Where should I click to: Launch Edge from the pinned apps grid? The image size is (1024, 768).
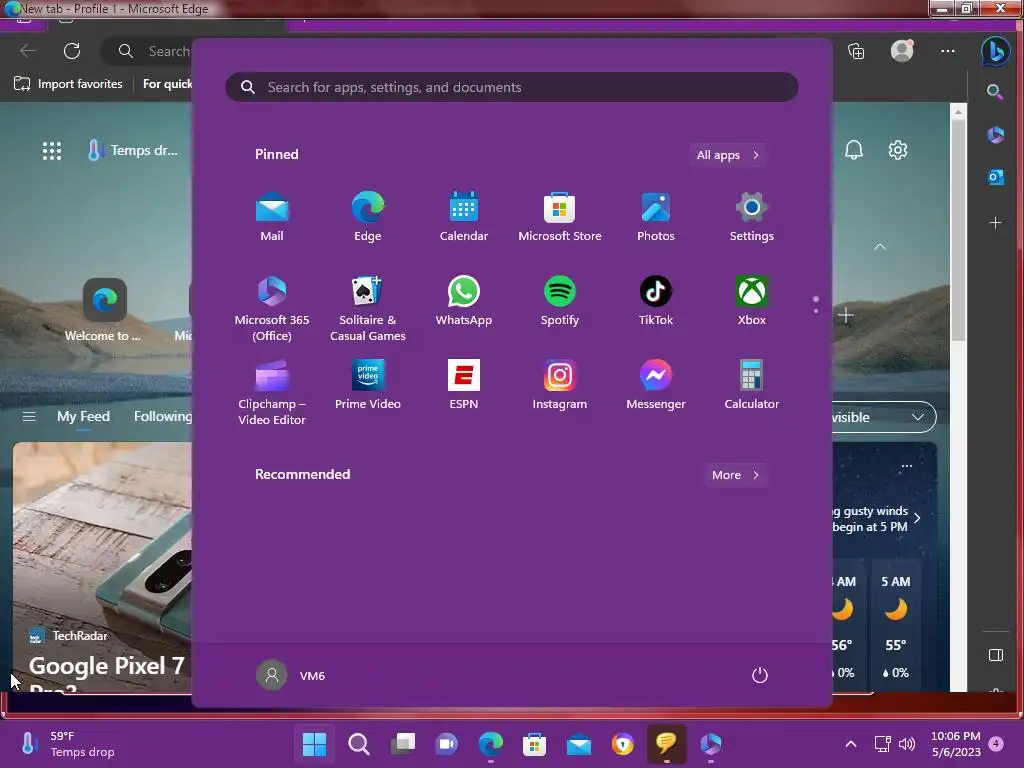pyautogui.click(x=368, y=217)
